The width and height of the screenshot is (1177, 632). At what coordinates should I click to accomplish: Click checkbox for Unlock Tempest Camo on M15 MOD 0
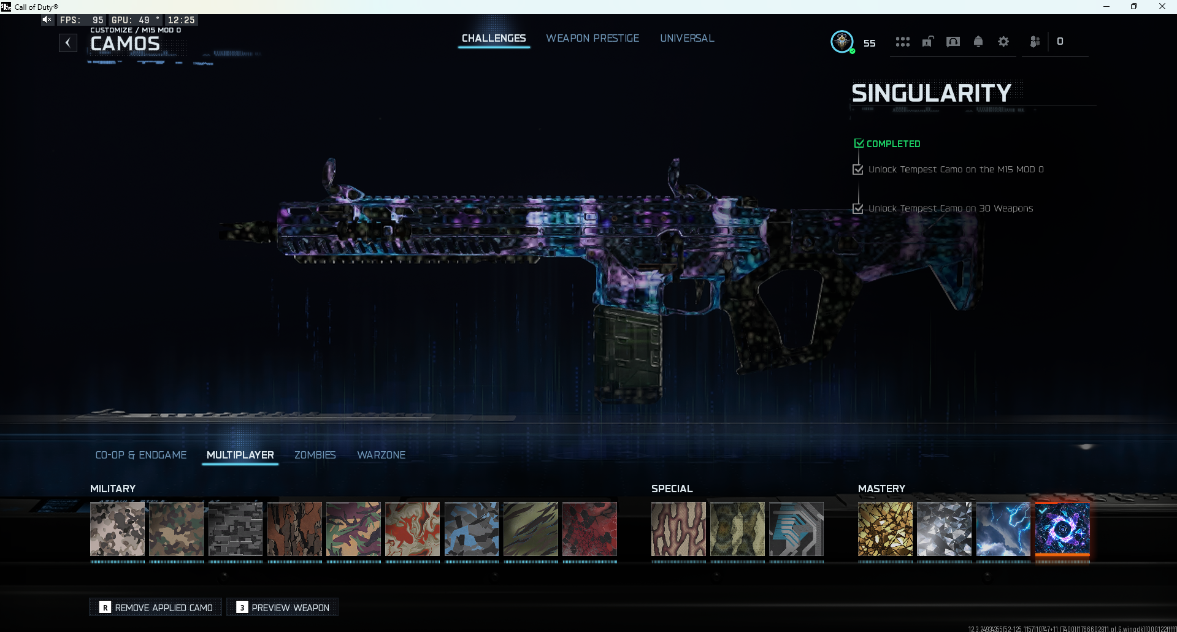pos(858,170)
